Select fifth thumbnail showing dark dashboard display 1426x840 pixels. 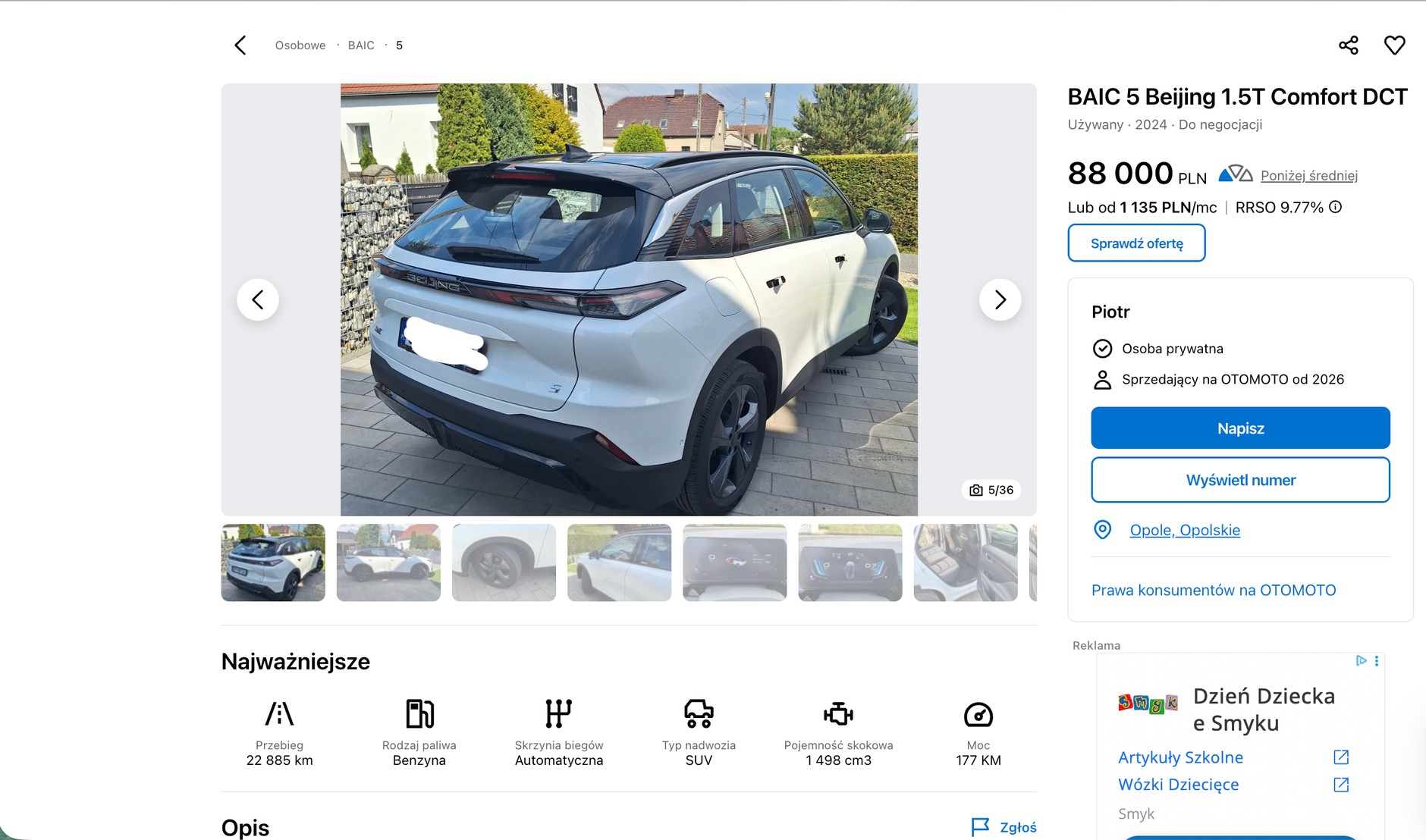click(x=734, y=563)
